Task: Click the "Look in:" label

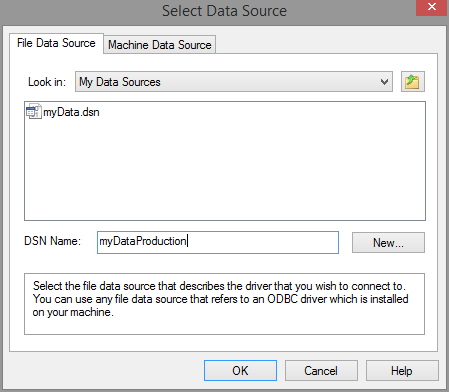Action: (x=47, y=82)
